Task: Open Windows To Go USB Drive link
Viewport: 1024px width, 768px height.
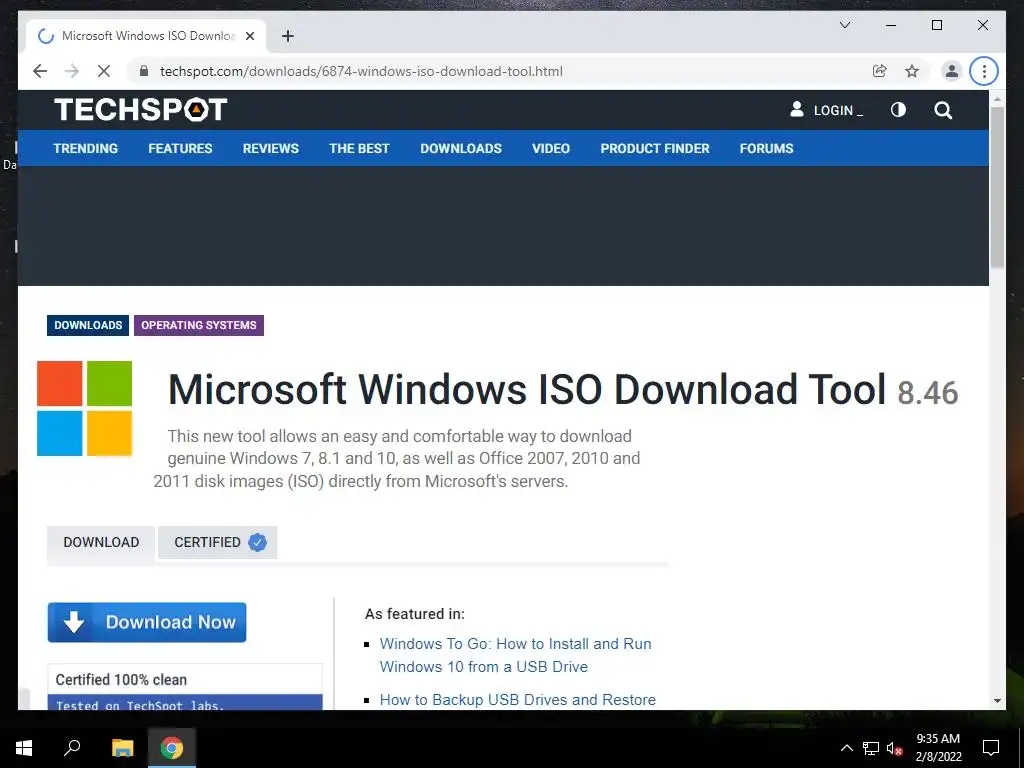Action: tap(515, 655)
